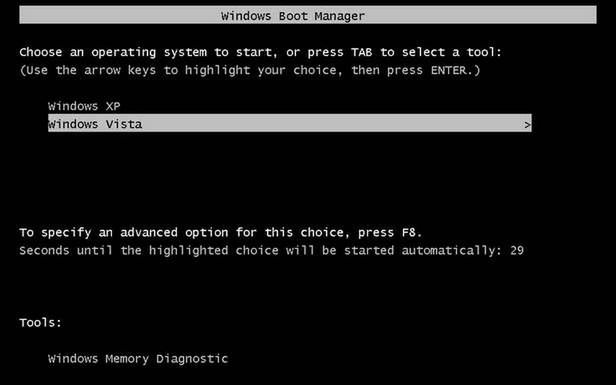Image resolution: width=616 pixels, height=385 pixels.
Task: Click the arrow keys instruction line
Action: tap(250, 71)
